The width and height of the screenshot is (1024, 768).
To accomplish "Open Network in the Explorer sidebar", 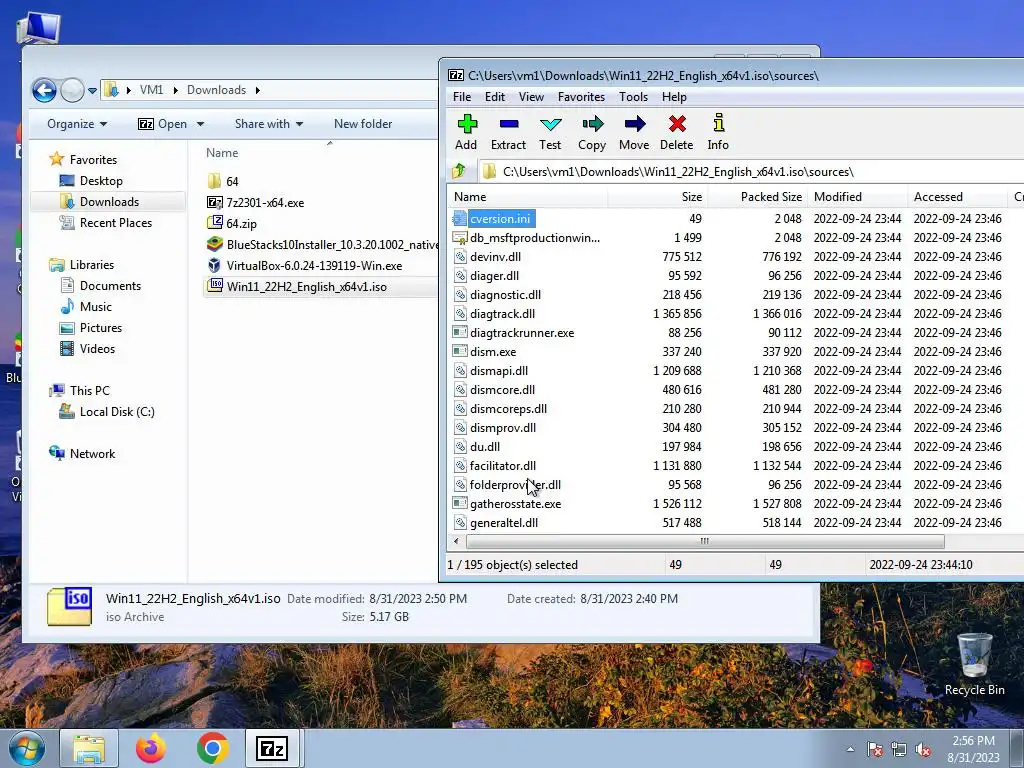I will 92,453.
